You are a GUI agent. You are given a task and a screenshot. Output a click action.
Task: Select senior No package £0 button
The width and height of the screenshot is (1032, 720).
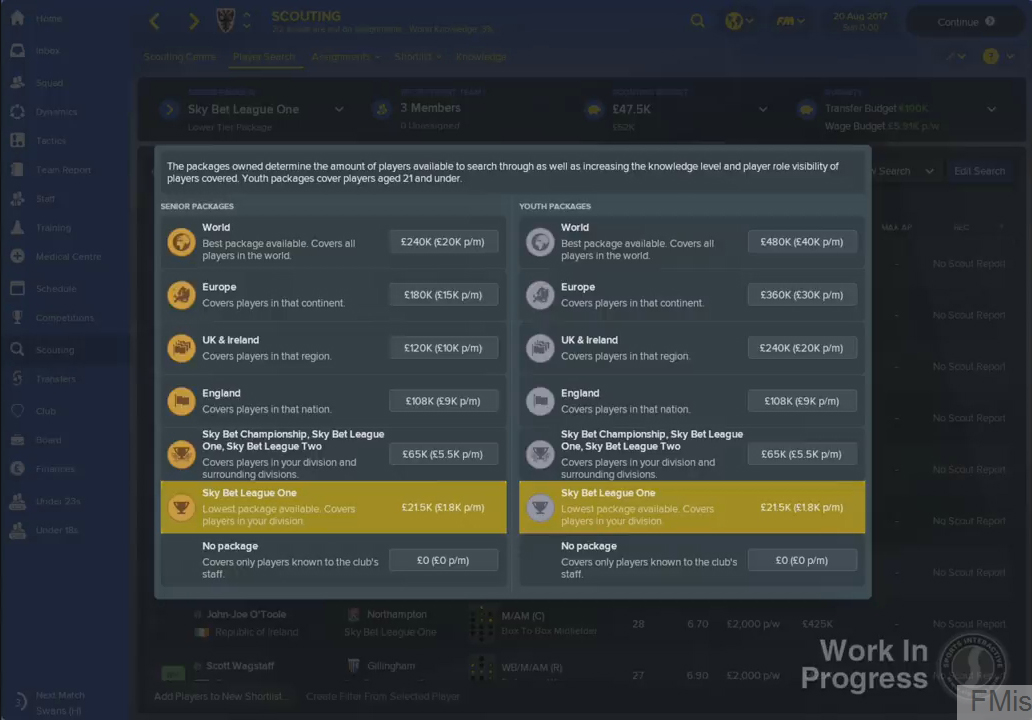pyautogui.click(x=443, y=560)
